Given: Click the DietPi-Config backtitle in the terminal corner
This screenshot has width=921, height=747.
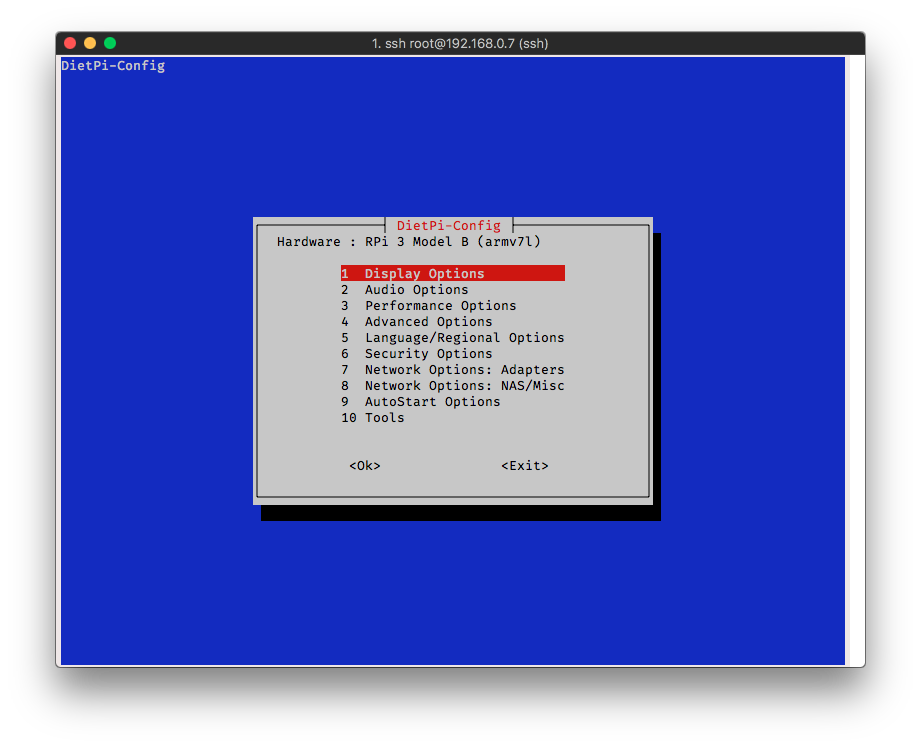Looking at the screenshot, I should coord(113,66).
